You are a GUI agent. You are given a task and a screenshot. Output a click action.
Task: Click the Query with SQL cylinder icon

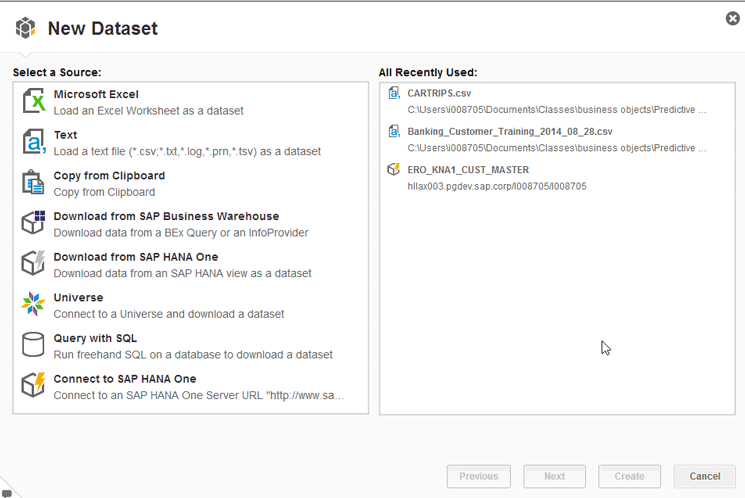coord(34,345)
